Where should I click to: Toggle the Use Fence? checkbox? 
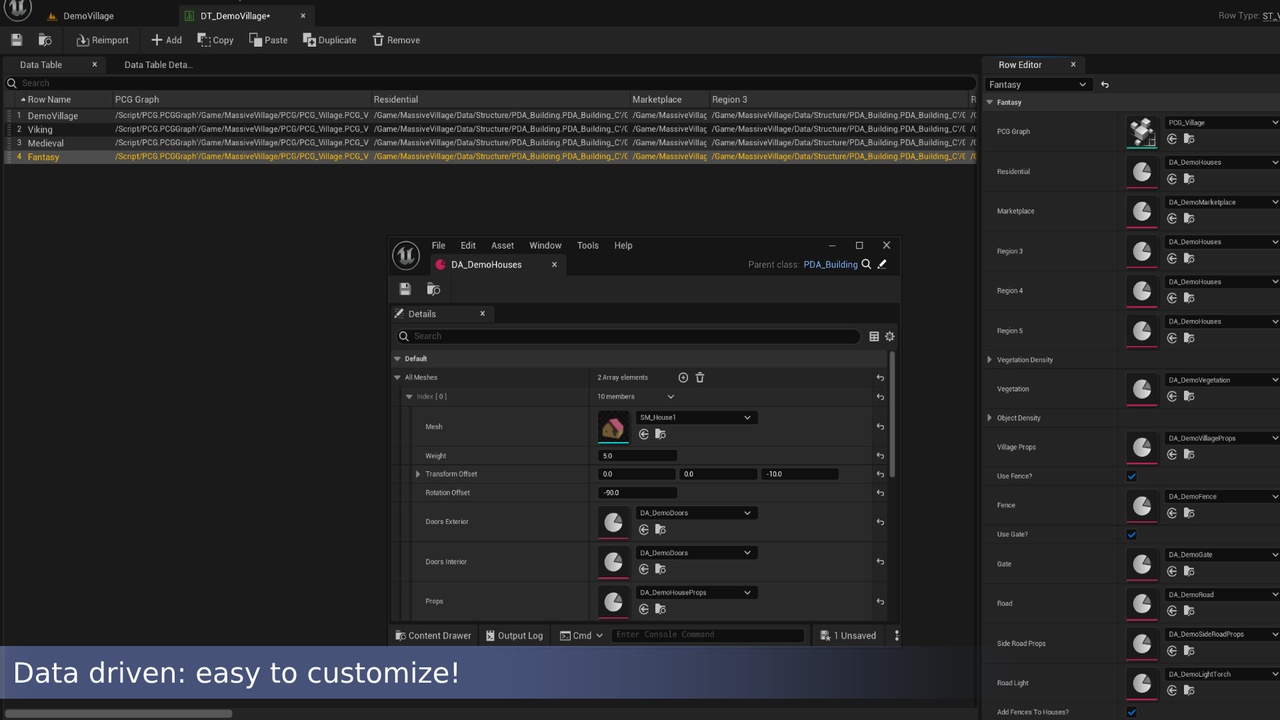pyautogui.click(x=1132, y=476)
